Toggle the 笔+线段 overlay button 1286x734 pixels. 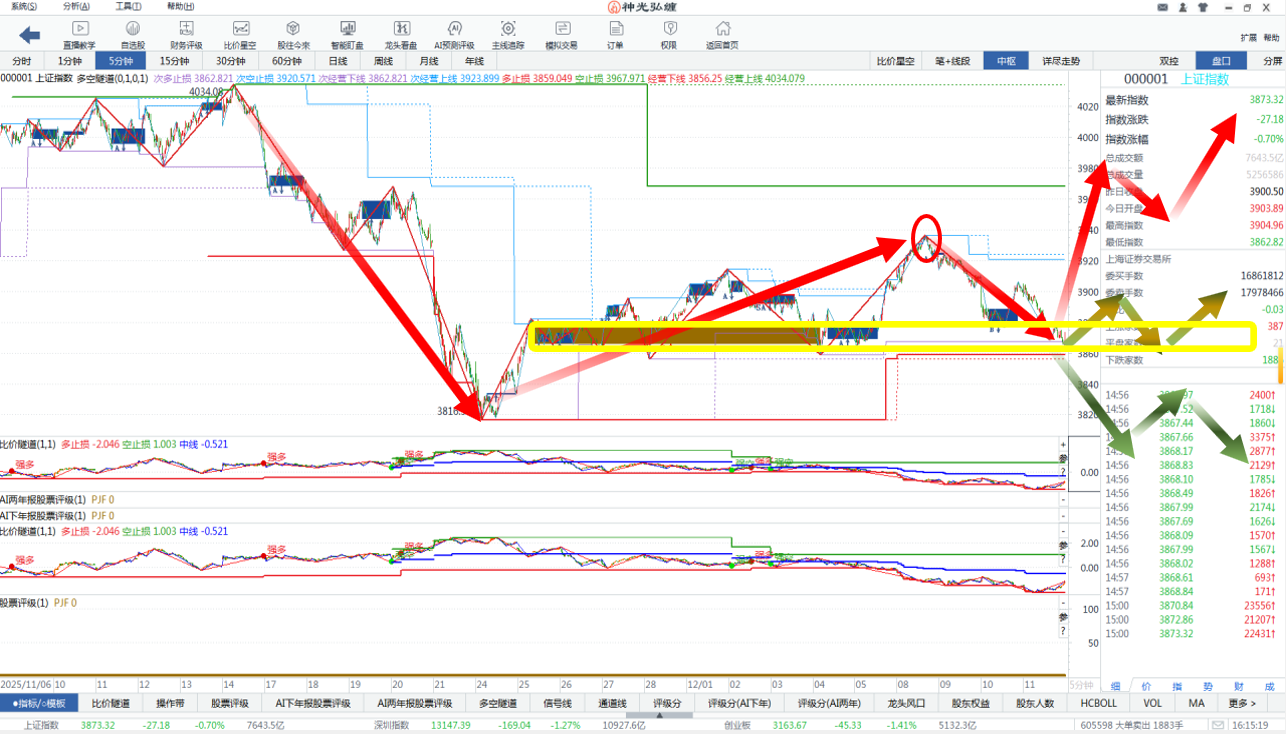click(x=952, y=61)
